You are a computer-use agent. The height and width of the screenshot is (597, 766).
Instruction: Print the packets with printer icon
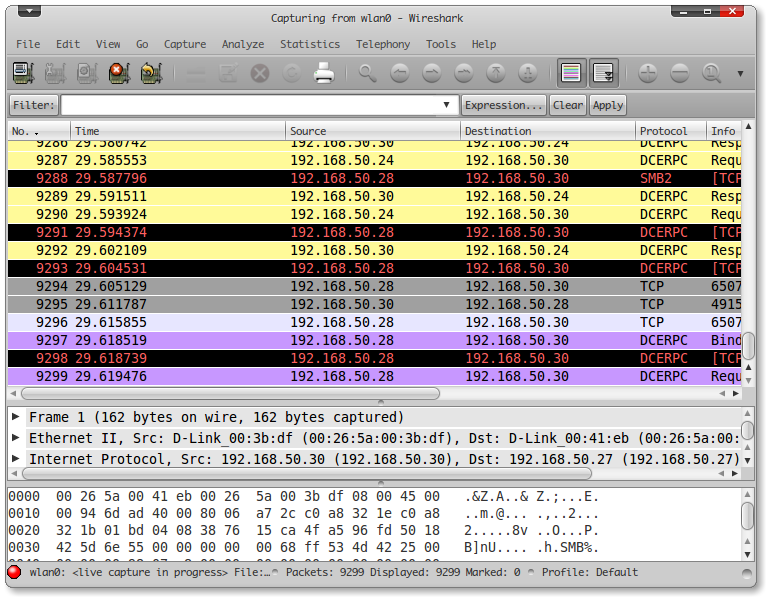point(323,73)
